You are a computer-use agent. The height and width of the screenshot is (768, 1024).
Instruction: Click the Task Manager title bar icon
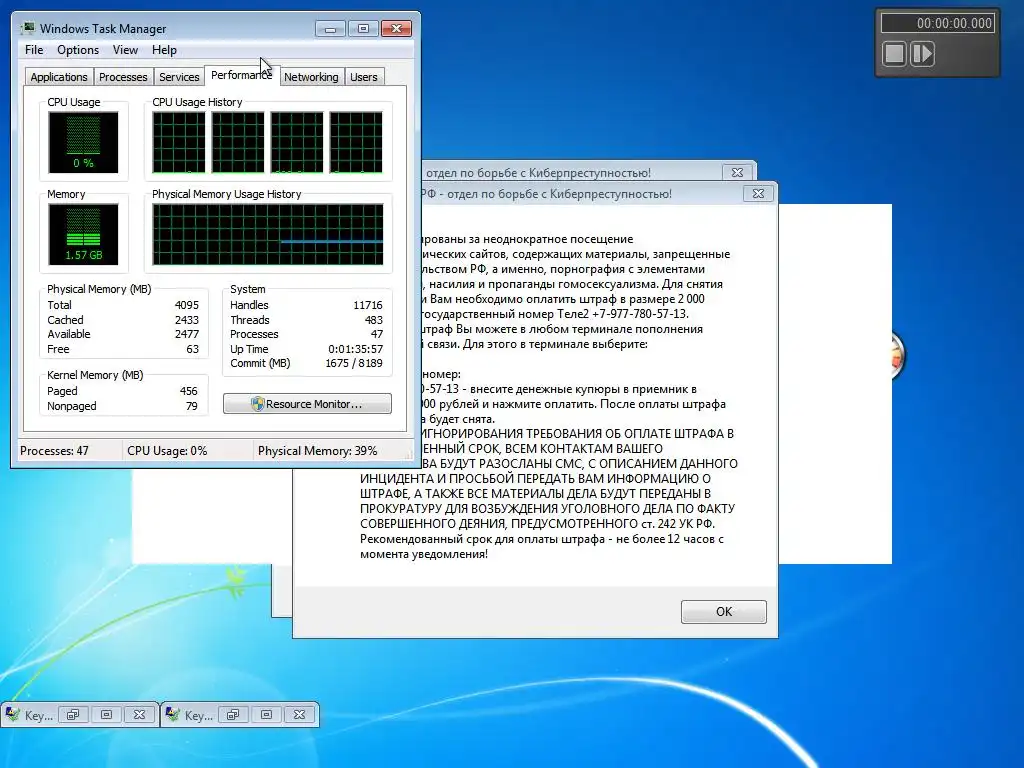tap(28, 28)
